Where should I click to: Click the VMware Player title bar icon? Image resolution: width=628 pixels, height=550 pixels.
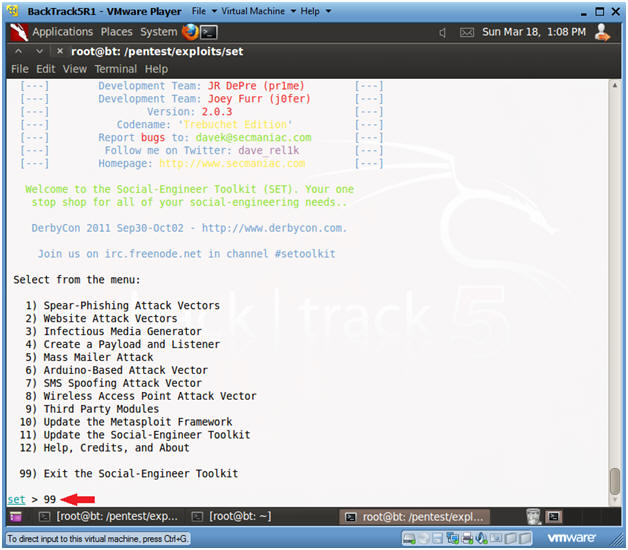coord(13,11)
